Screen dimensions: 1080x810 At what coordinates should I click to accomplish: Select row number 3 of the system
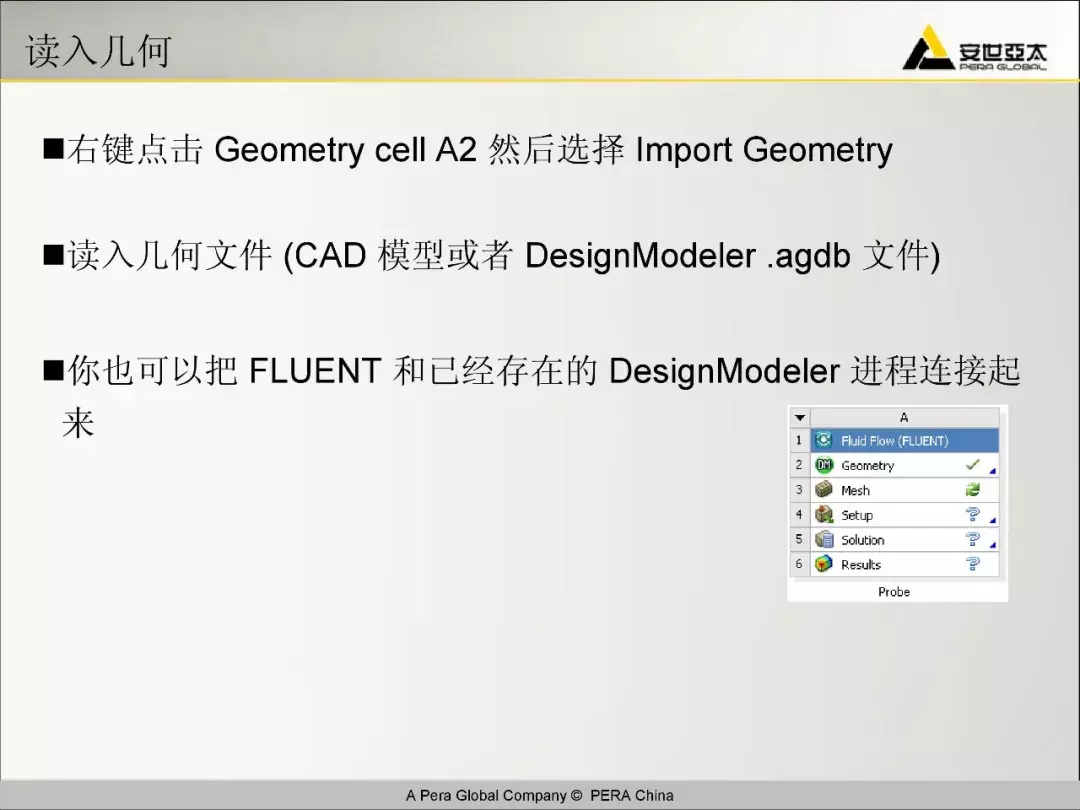coord(799,490)
